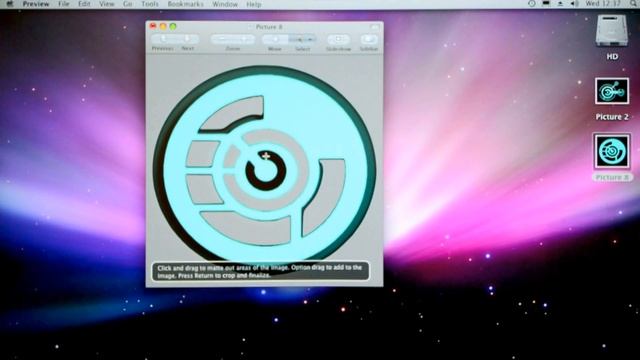
Task: Click the Picture 8 window title
Action: [269, 27]
